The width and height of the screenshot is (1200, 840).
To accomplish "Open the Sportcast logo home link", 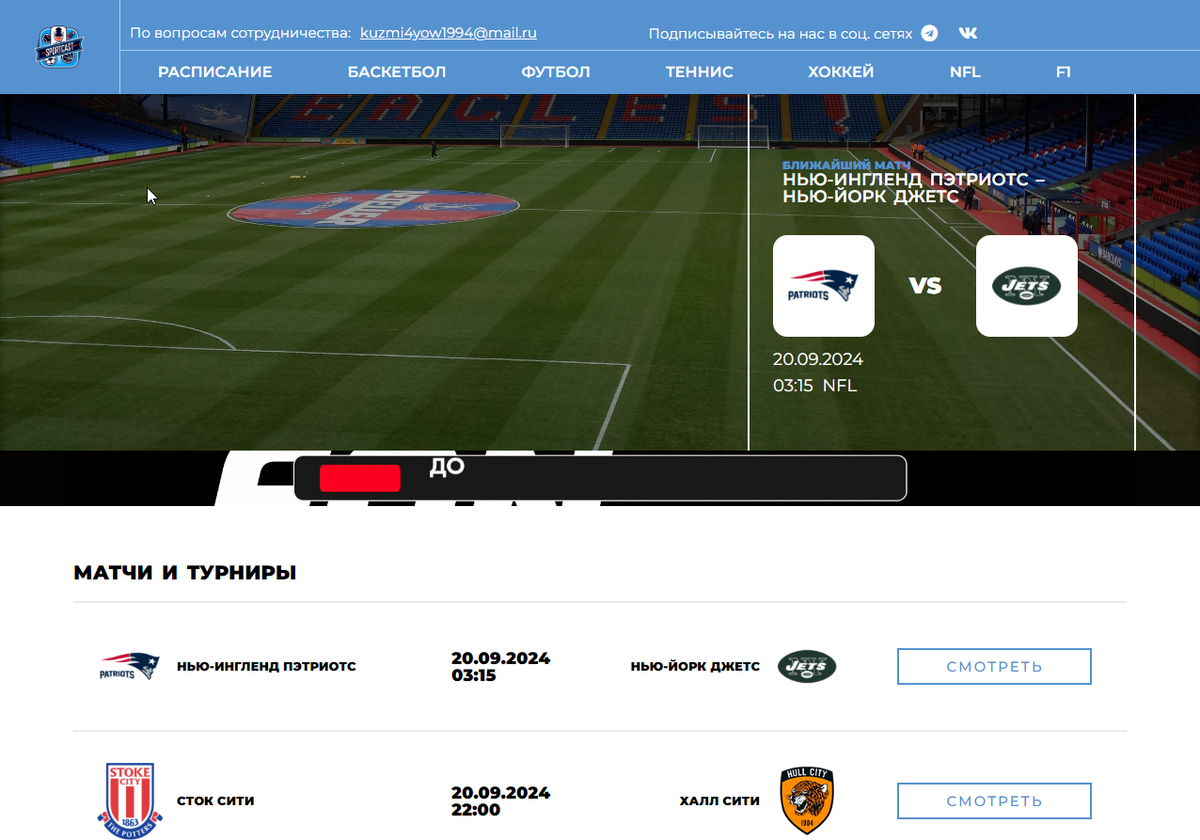I will pos(59,46).
